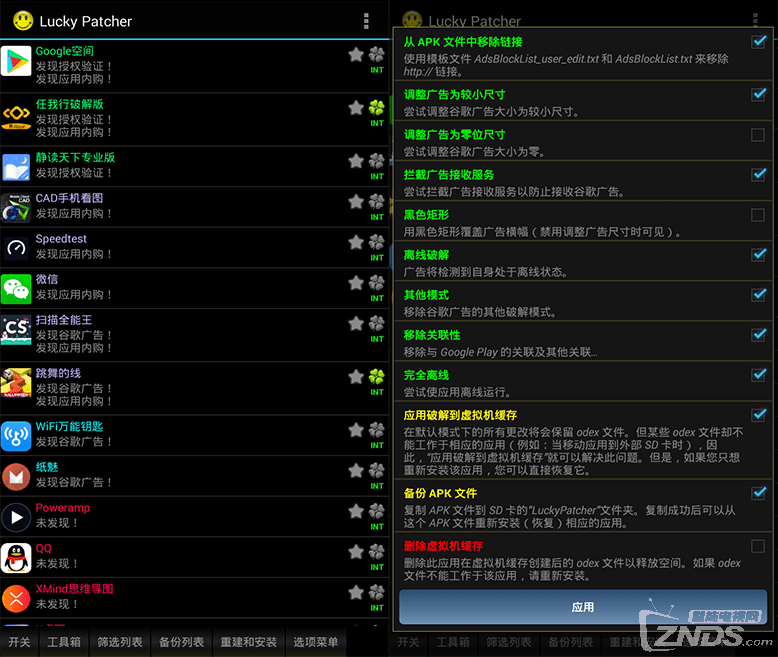Image resolution: width=778 pixels, height=657 pixels.
Task: Open the 选项菜单 tab
Action: pyautogui.click(x=316, y=642)
